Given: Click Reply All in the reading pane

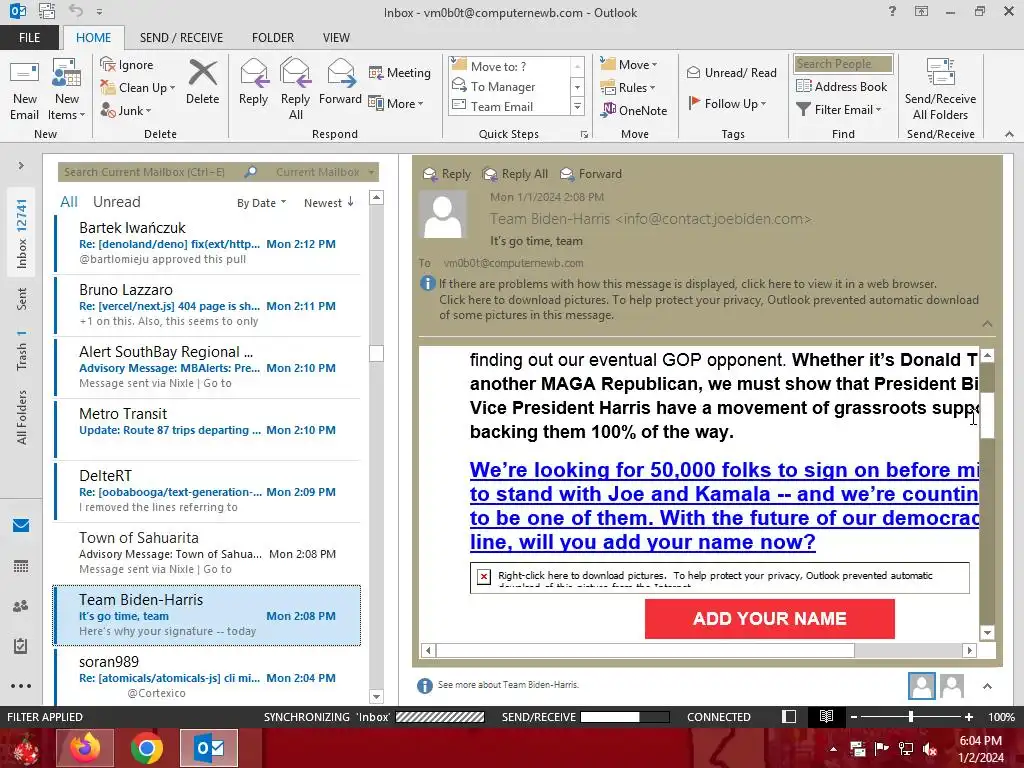Looking at the screenshot, I should (x=515, y=174).
